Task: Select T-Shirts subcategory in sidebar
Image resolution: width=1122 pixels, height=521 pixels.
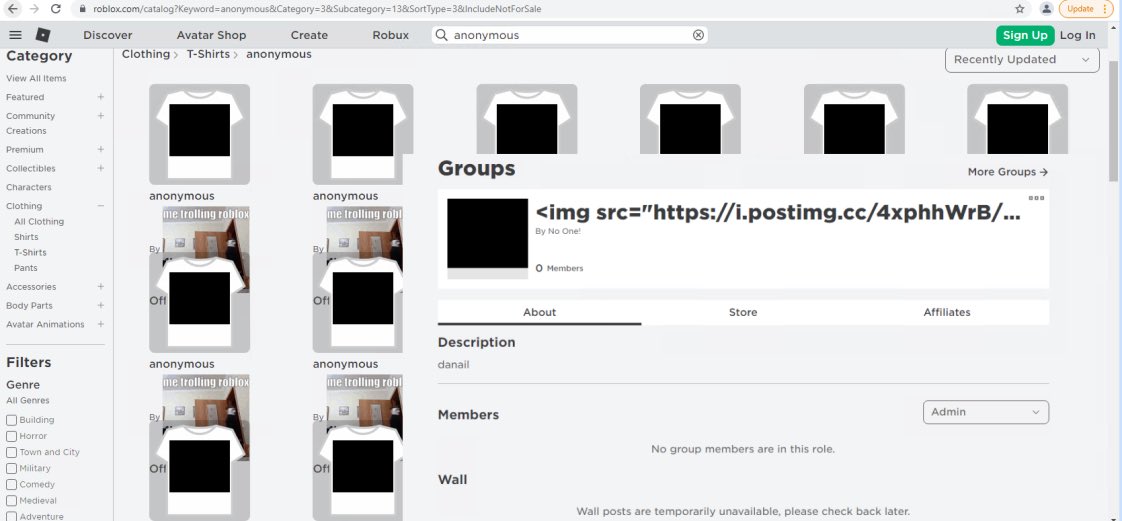Action: pos(30,252)
